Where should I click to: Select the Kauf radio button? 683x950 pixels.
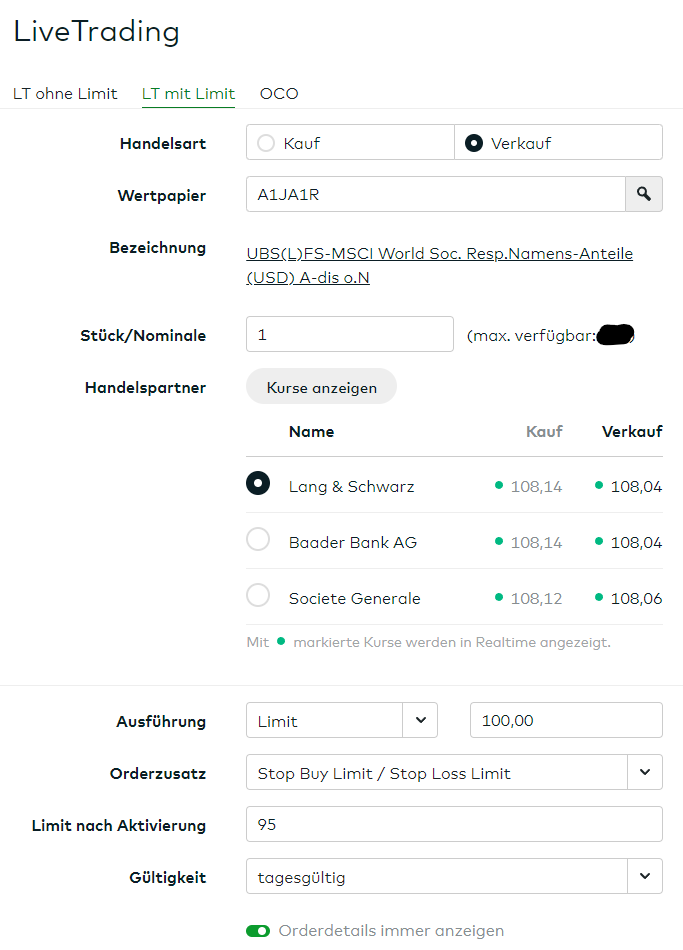click(266, 143)
